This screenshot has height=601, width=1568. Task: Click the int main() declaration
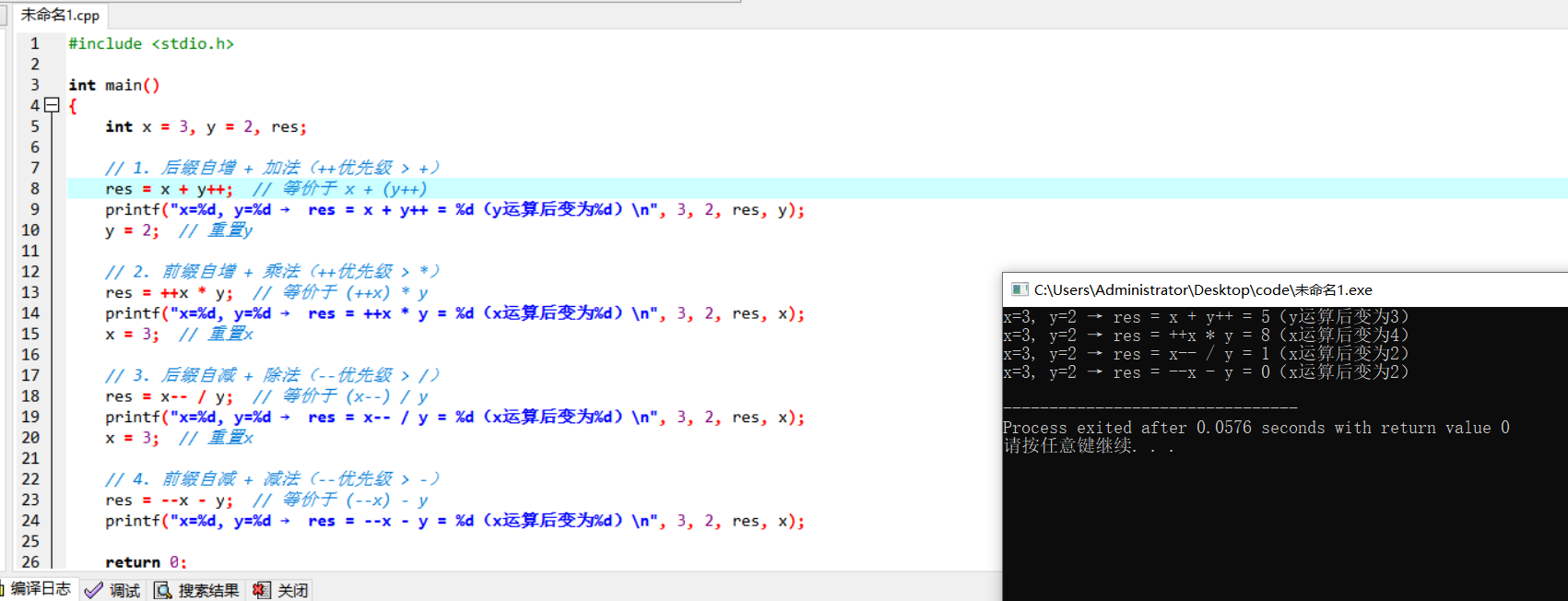114,85
